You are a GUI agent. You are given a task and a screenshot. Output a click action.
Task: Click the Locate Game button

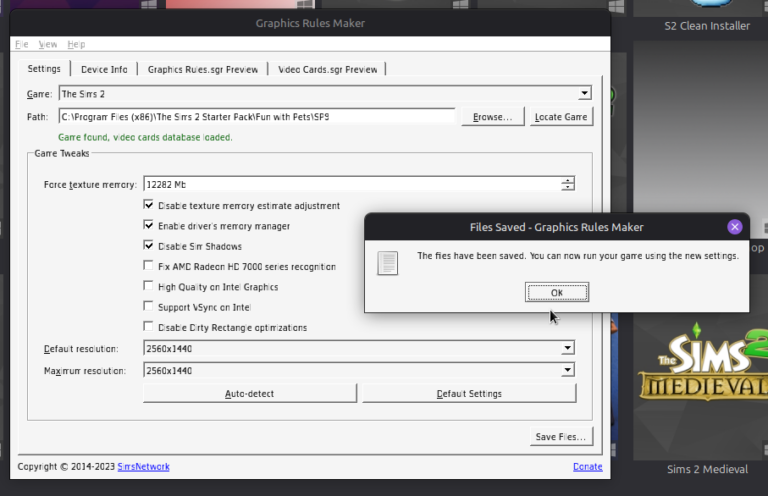(x=561, y=117)
